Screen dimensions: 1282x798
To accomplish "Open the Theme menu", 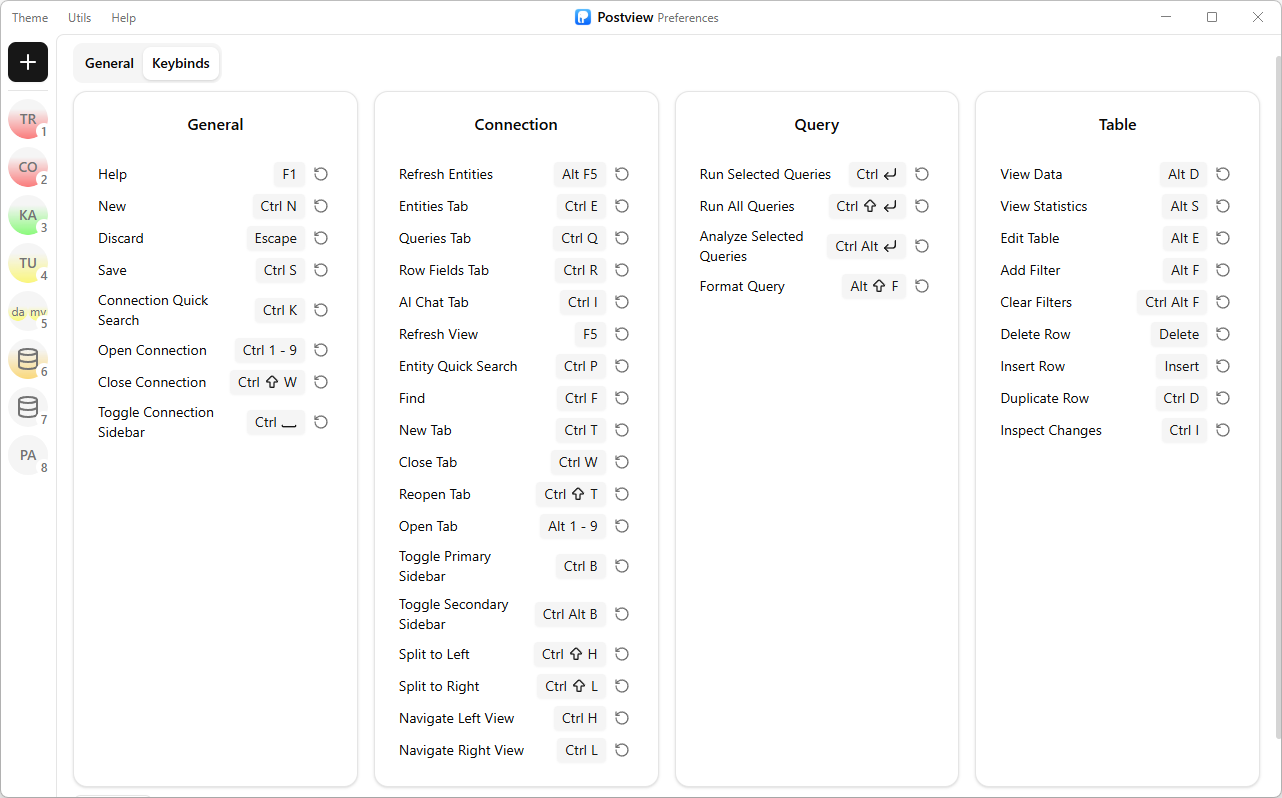I will click(30, 18).
